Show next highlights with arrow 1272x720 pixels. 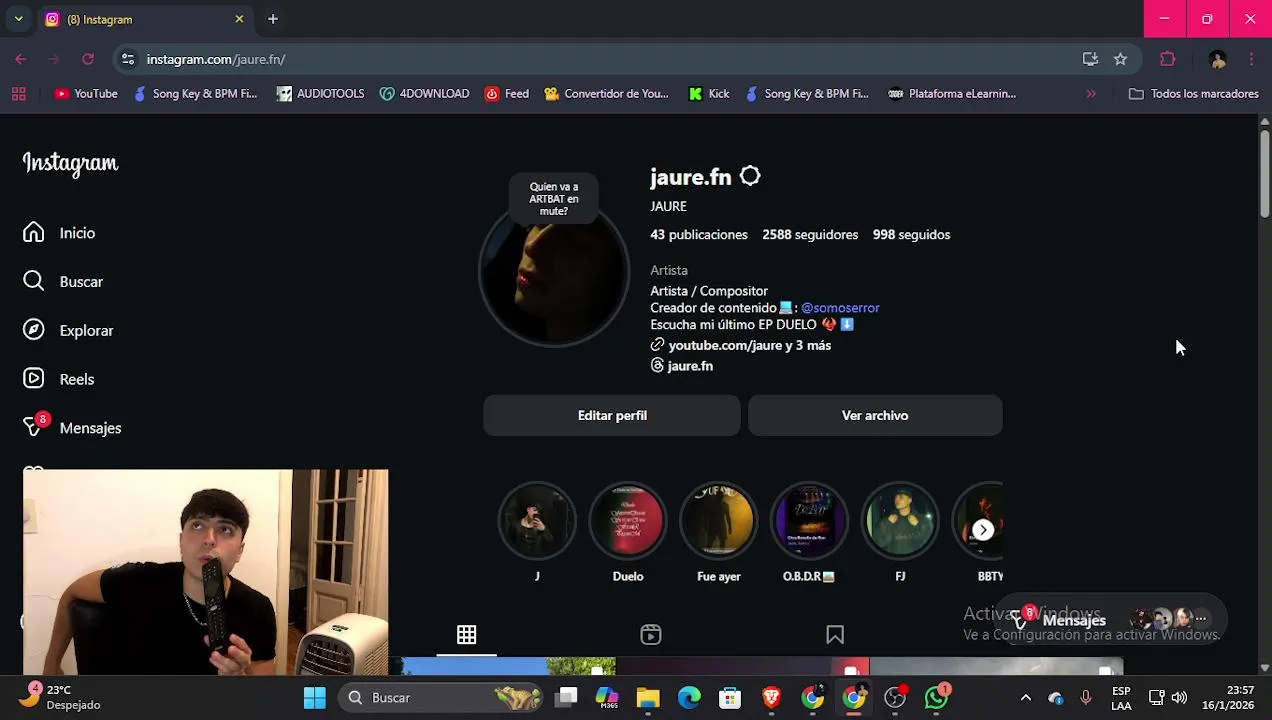[x=983, y=530]
